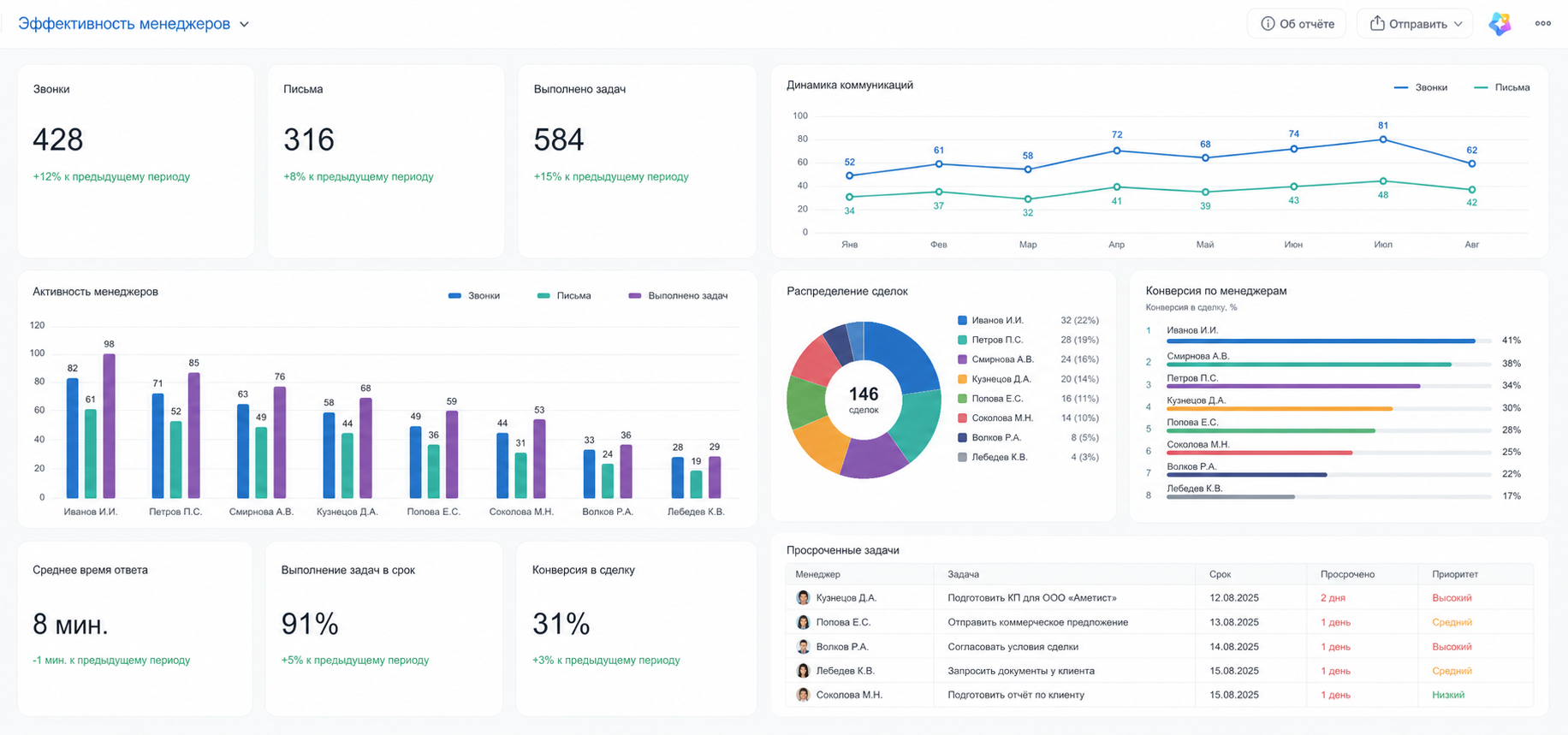The width and height of the screenshot is (1568, 735).
Task: Toggle Письма series in Динамика коммуникаций legend
Action: (1502, 87)
